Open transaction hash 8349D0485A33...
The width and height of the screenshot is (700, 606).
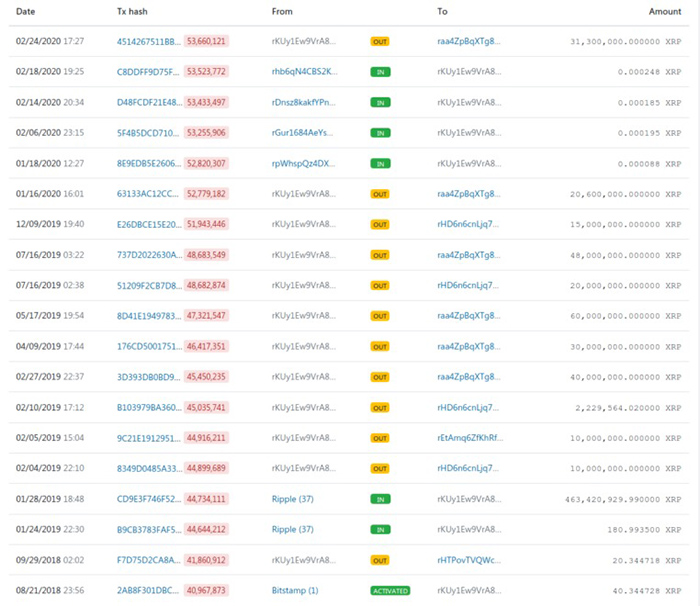click(150, 468)
